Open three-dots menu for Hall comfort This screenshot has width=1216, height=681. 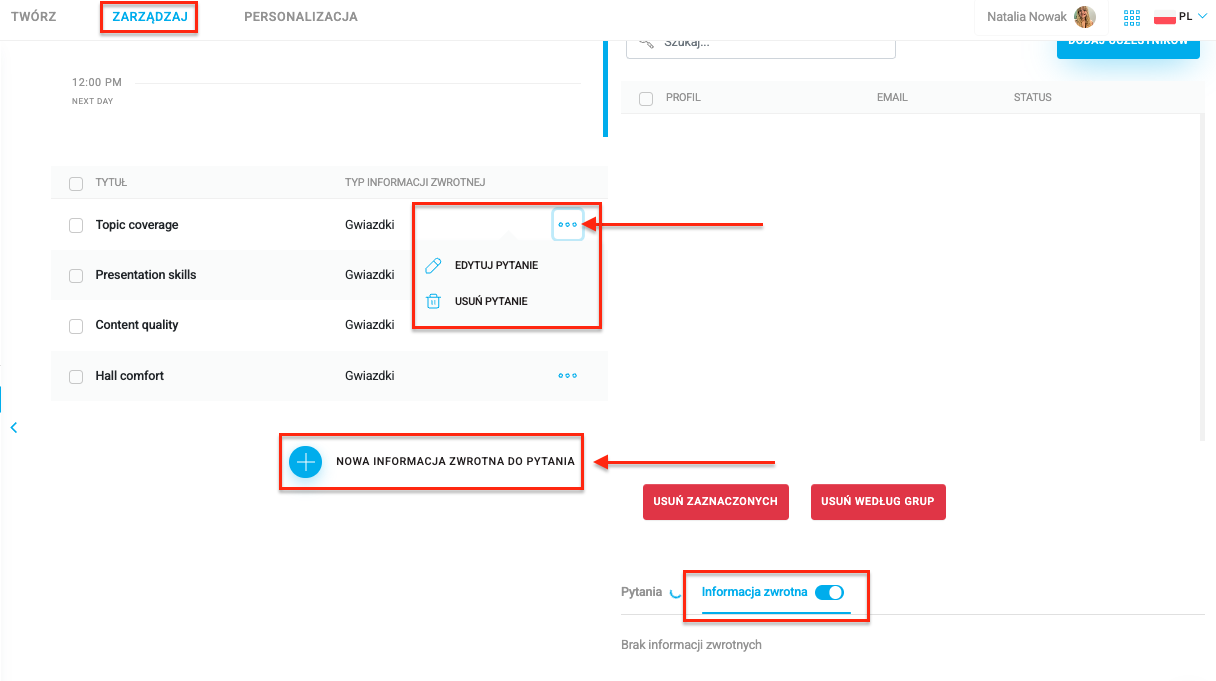tap(568, 376)
